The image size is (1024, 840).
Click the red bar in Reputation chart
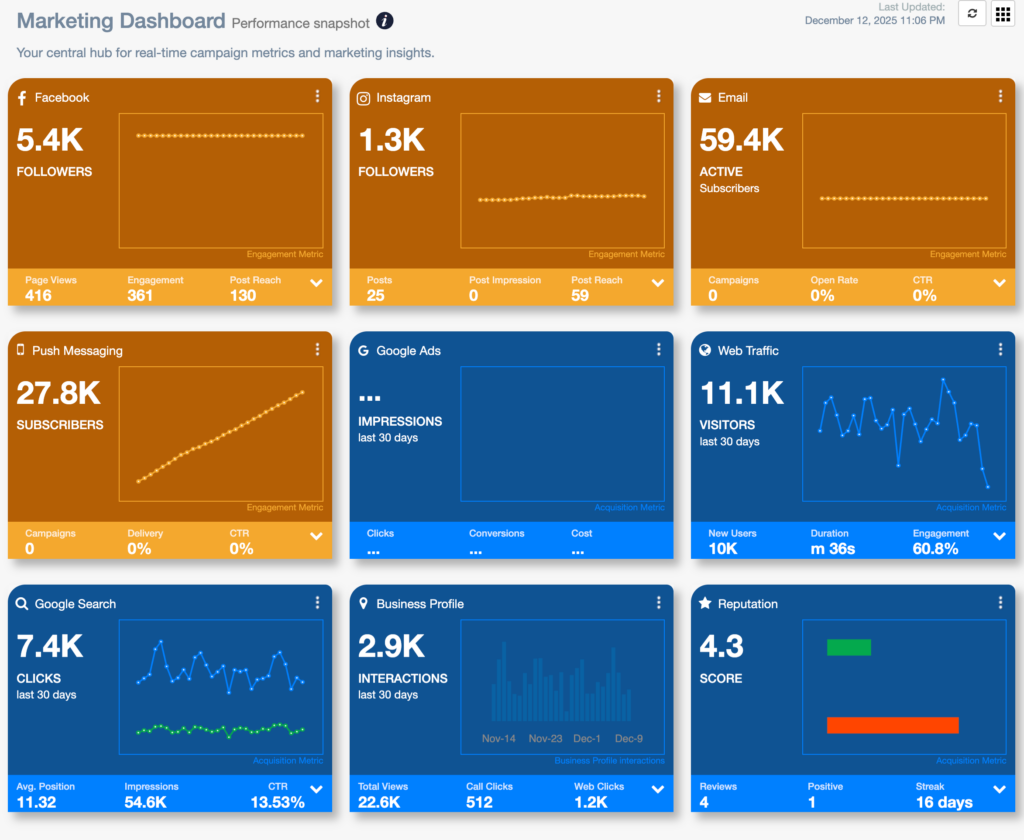(892, 725)
